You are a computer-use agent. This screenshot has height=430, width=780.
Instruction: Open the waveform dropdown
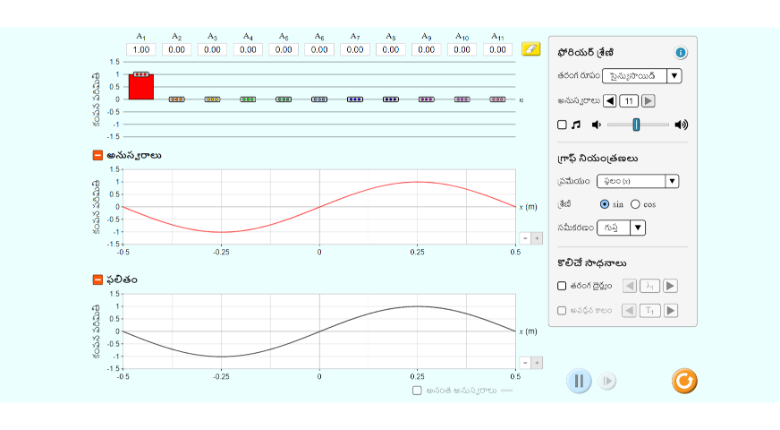(642, 76)
